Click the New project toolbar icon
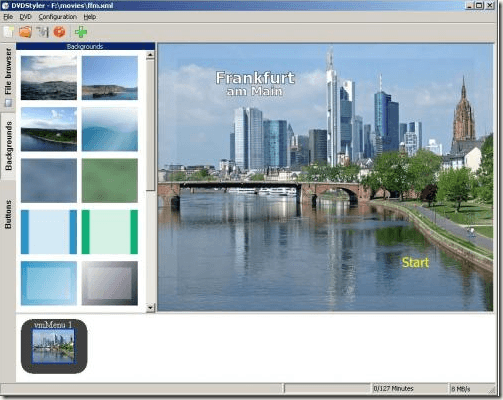Image resolution: width=503 pixels, height=400 pixels. pos(9,32)
